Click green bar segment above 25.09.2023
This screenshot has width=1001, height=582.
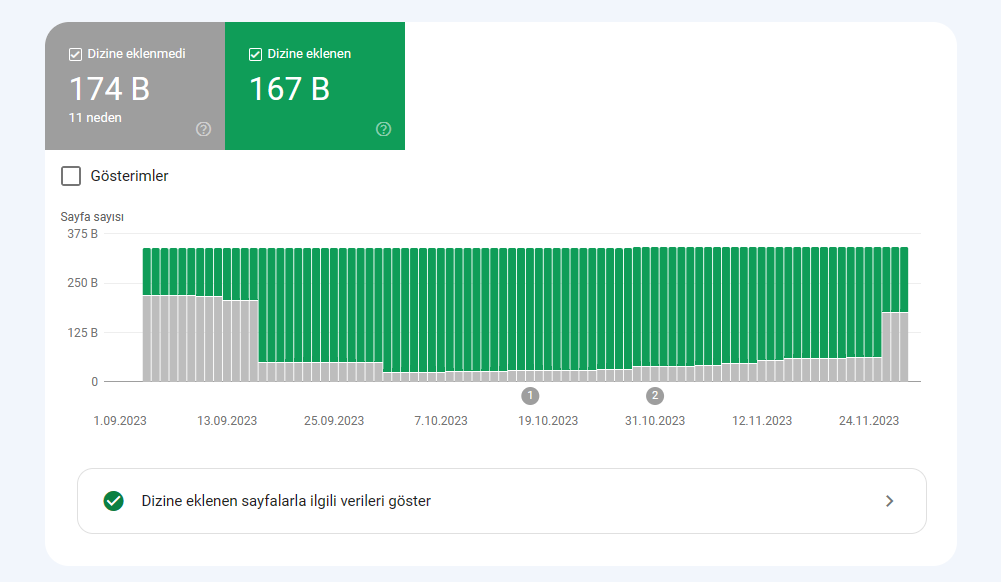click(334, 305)
